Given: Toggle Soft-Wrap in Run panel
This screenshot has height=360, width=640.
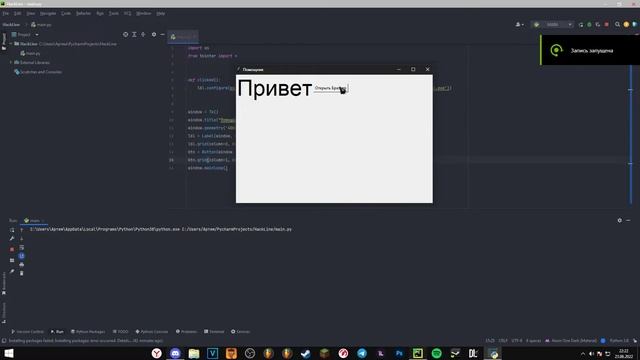Looking at the screenshot, I should (x=22, y=247).
